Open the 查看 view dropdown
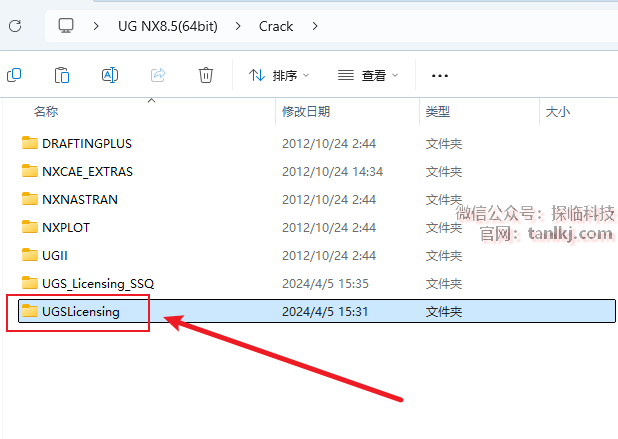 368,75
